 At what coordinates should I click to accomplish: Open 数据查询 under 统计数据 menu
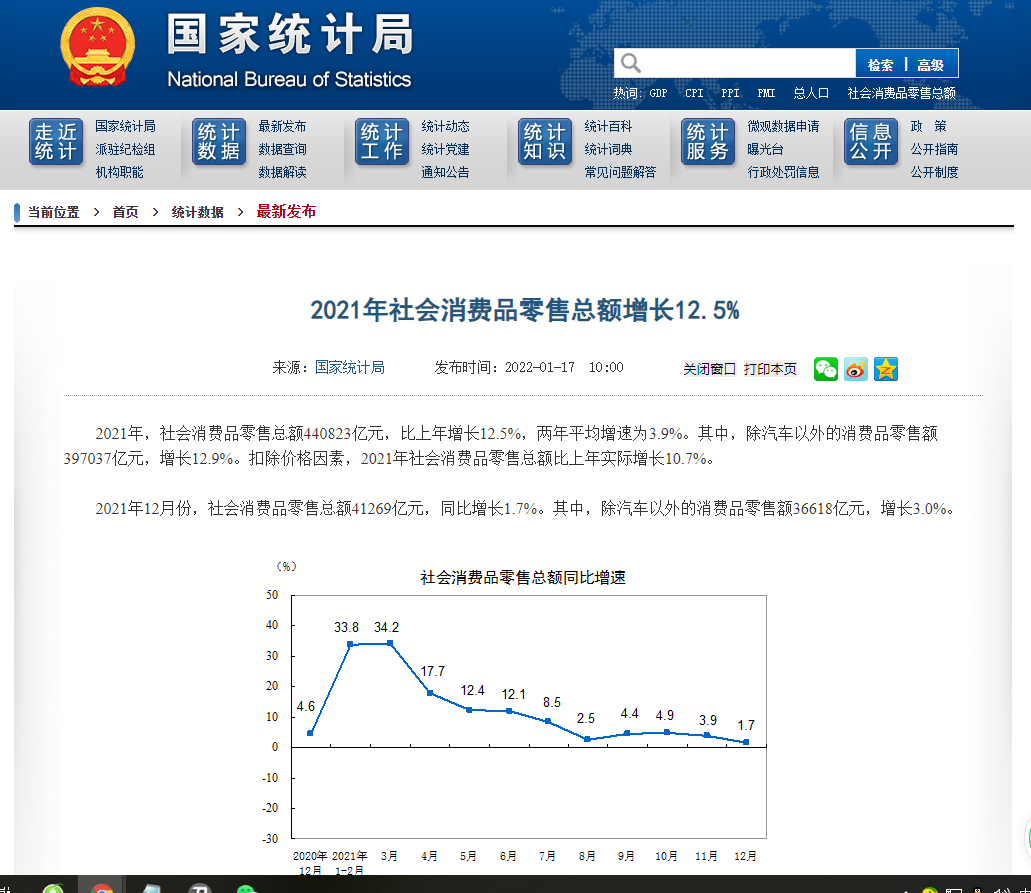282,149
